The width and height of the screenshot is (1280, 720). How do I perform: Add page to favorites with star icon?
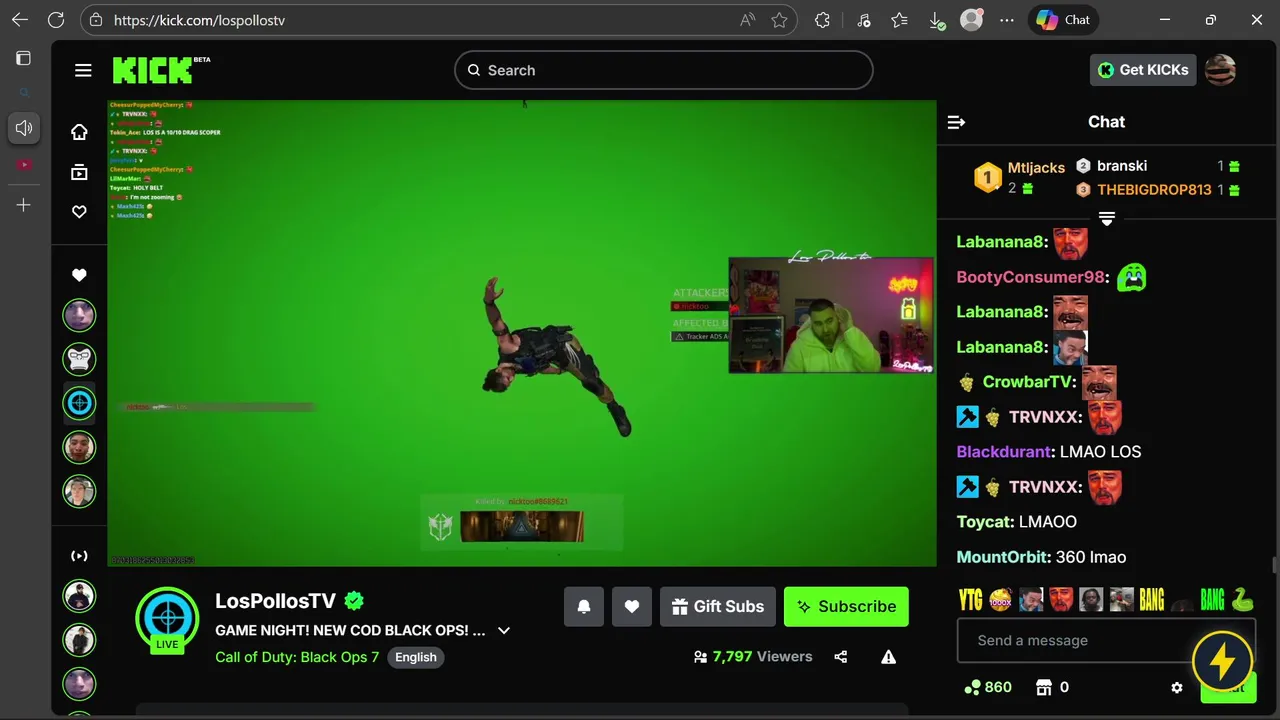779,20
